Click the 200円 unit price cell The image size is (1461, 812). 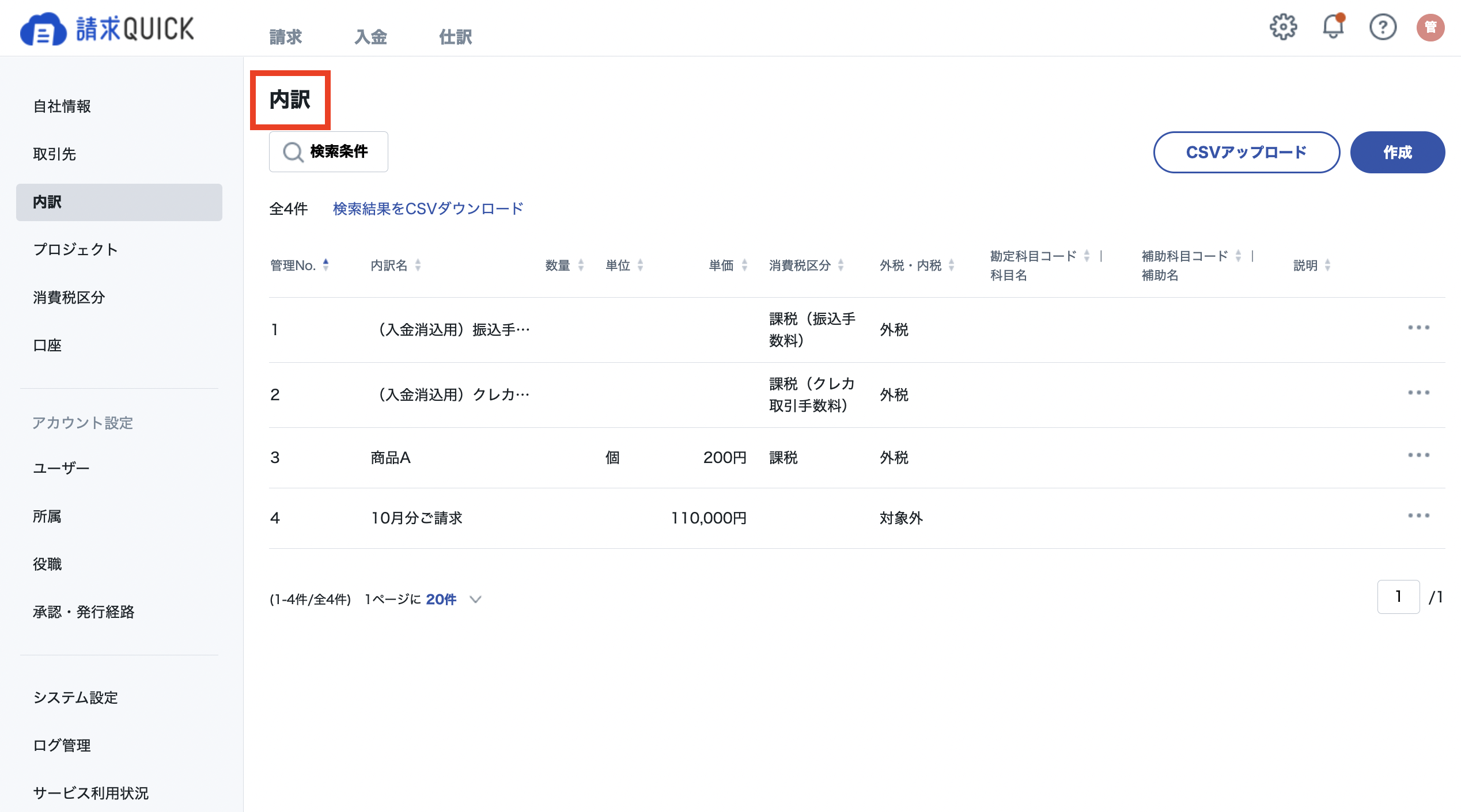[725, 458]
